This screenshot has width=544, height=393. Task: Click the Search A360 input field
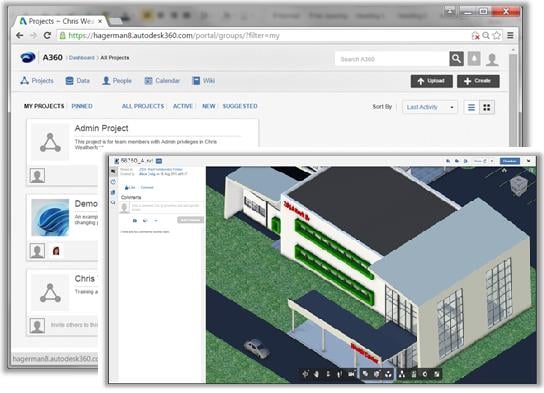coord(392,59)
